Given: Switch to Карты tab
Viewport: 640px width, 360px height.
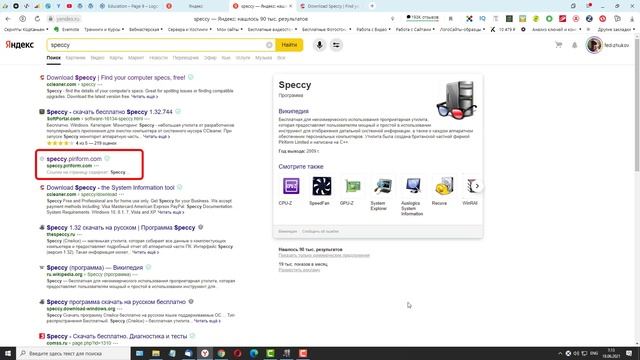Looking at the screenshot, I should point(116,58).
